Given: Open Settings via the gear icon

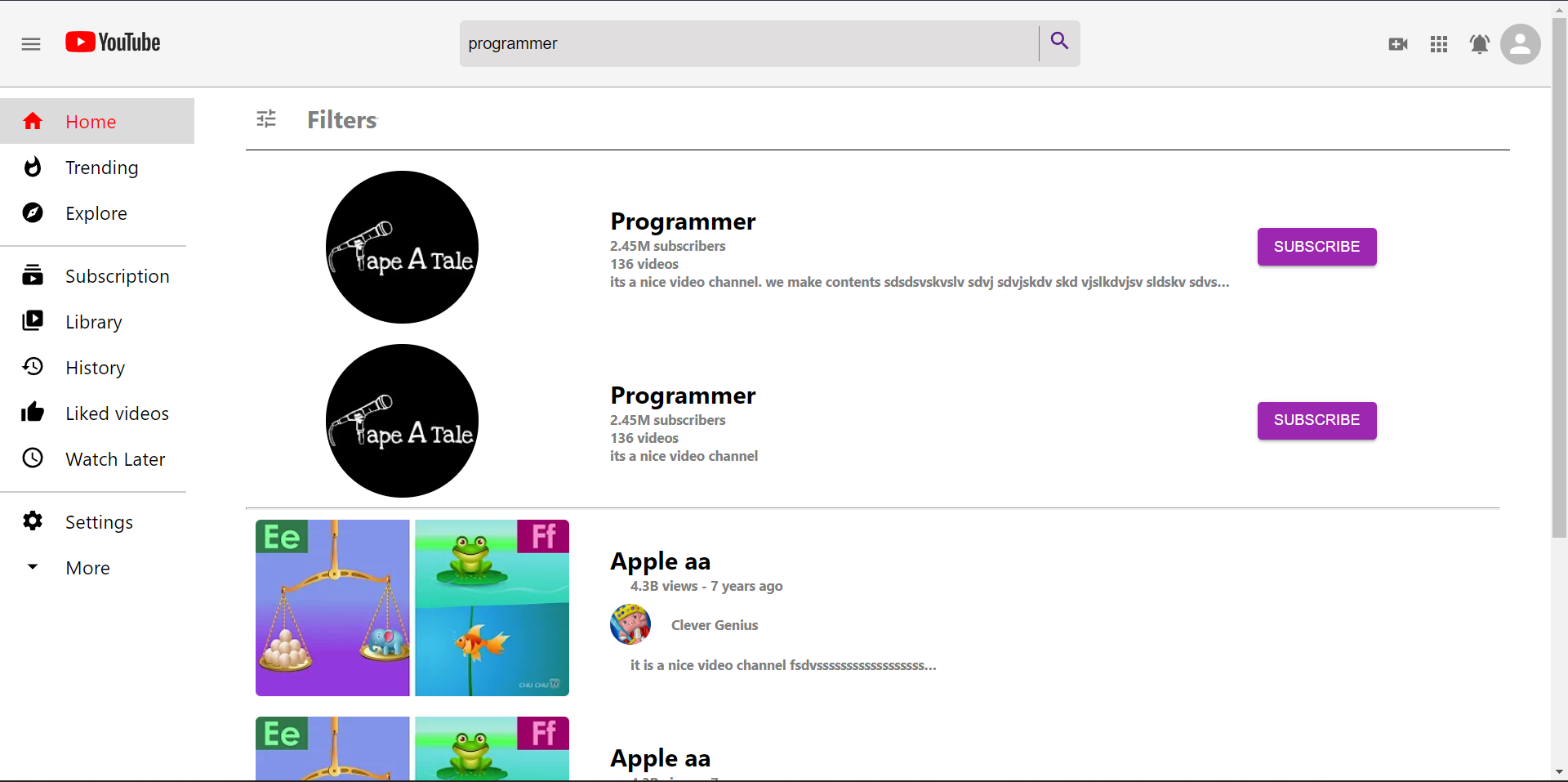Looking at the screenshot, I should (33, 521).
